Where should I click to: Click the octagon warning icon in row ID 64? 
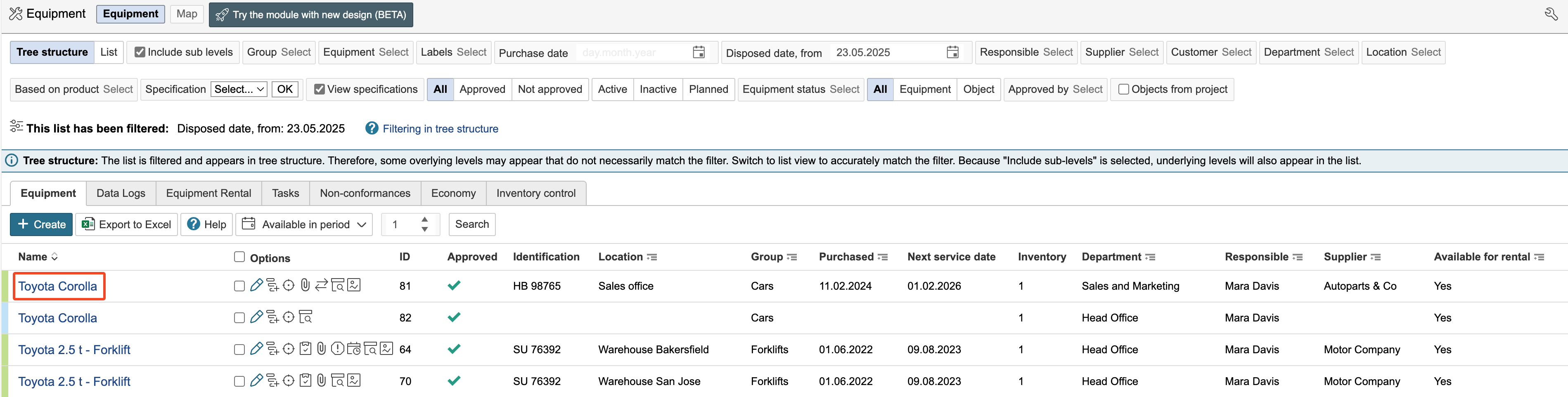pos(337,349)
